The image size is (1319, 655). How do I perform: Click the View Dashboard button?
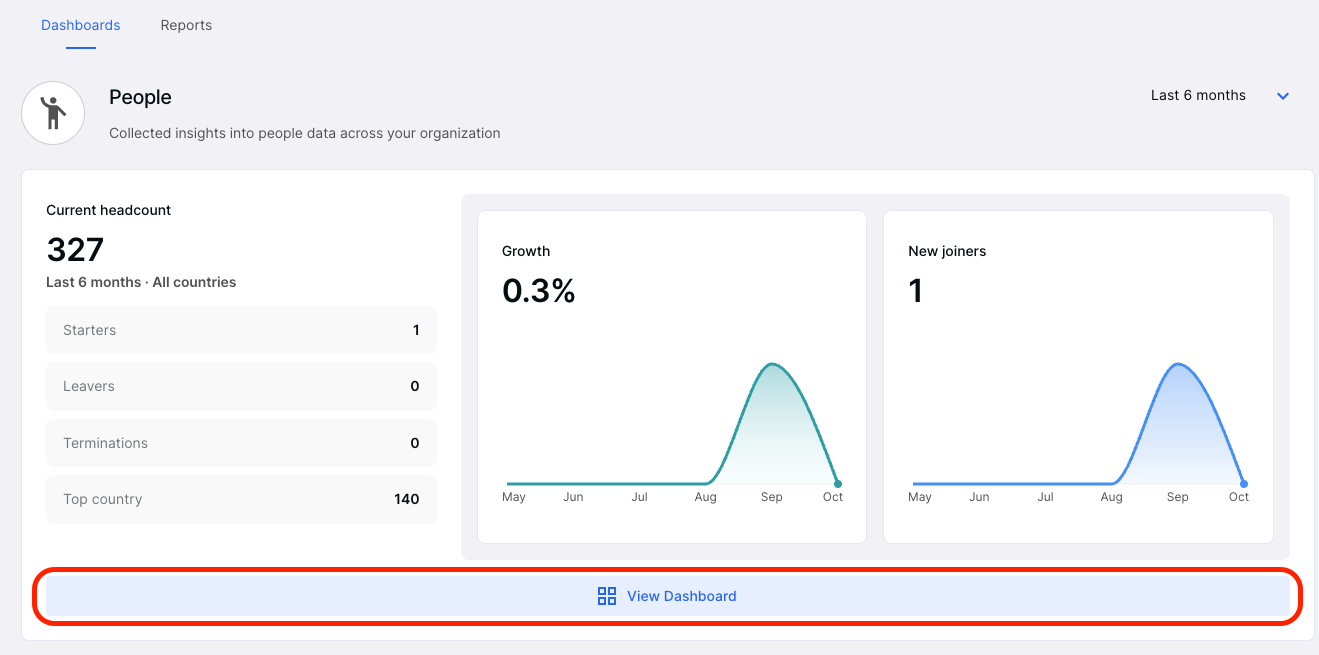pos(667,595)
